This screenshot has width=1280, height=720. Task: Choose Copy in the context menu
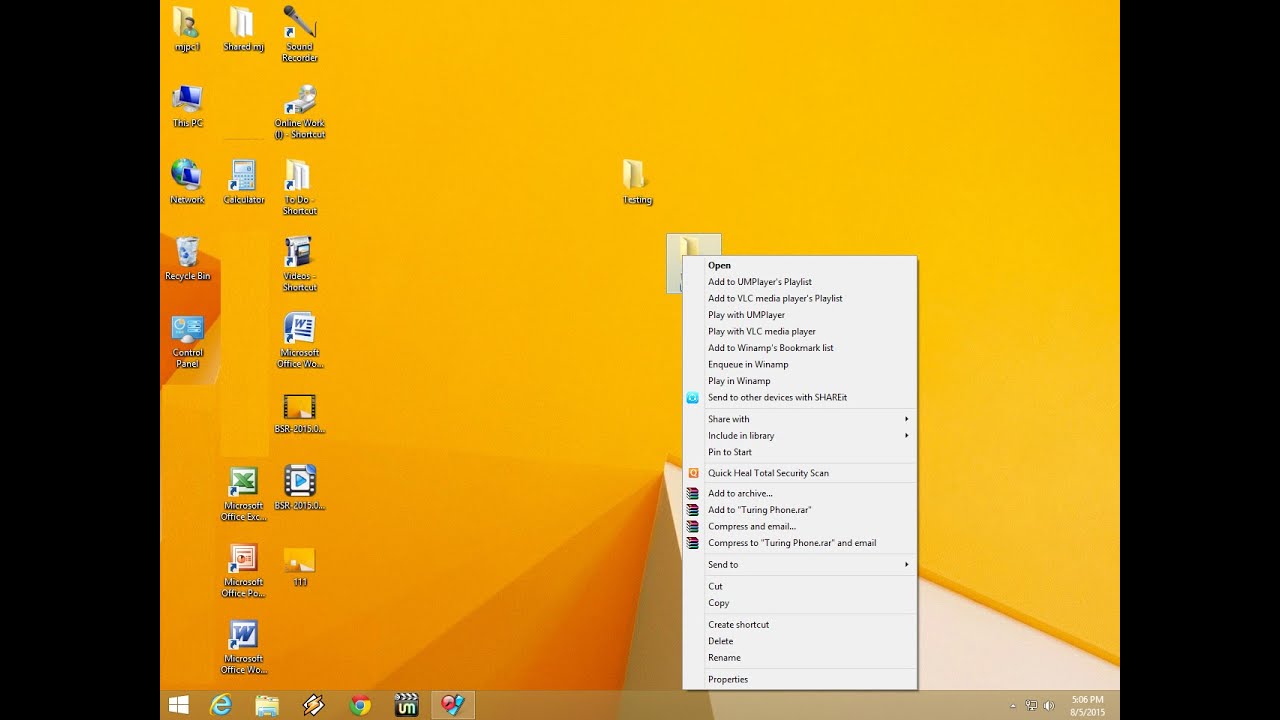pos(799,603)
